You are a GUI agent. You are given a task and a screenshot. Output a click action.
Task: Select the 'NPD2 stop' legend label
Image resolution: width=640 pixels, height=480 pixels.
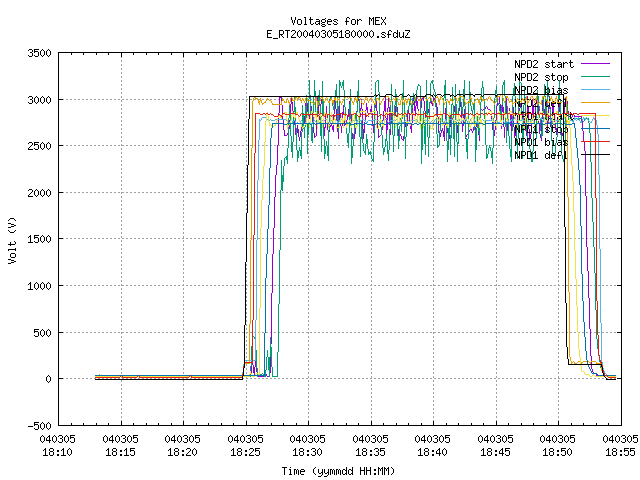click(541, 77)
